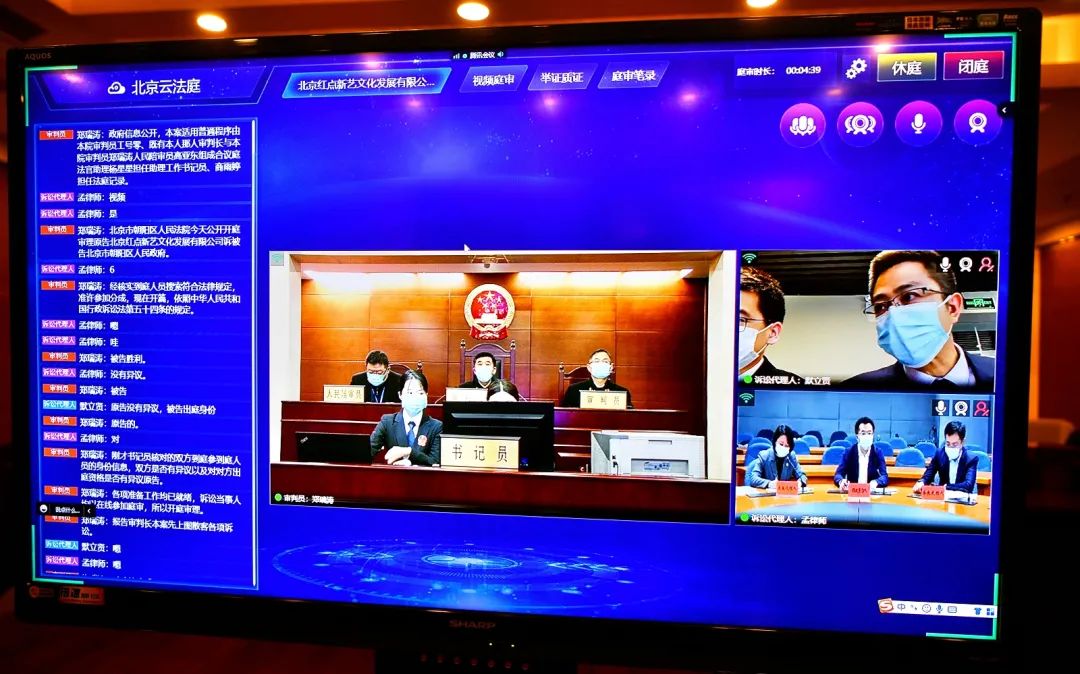Image resolution: width=1080 pixels, height=674 pixels.
Task: Expand the collapsed panel arrow at right edge
Action: click(x=1004, y=110)
